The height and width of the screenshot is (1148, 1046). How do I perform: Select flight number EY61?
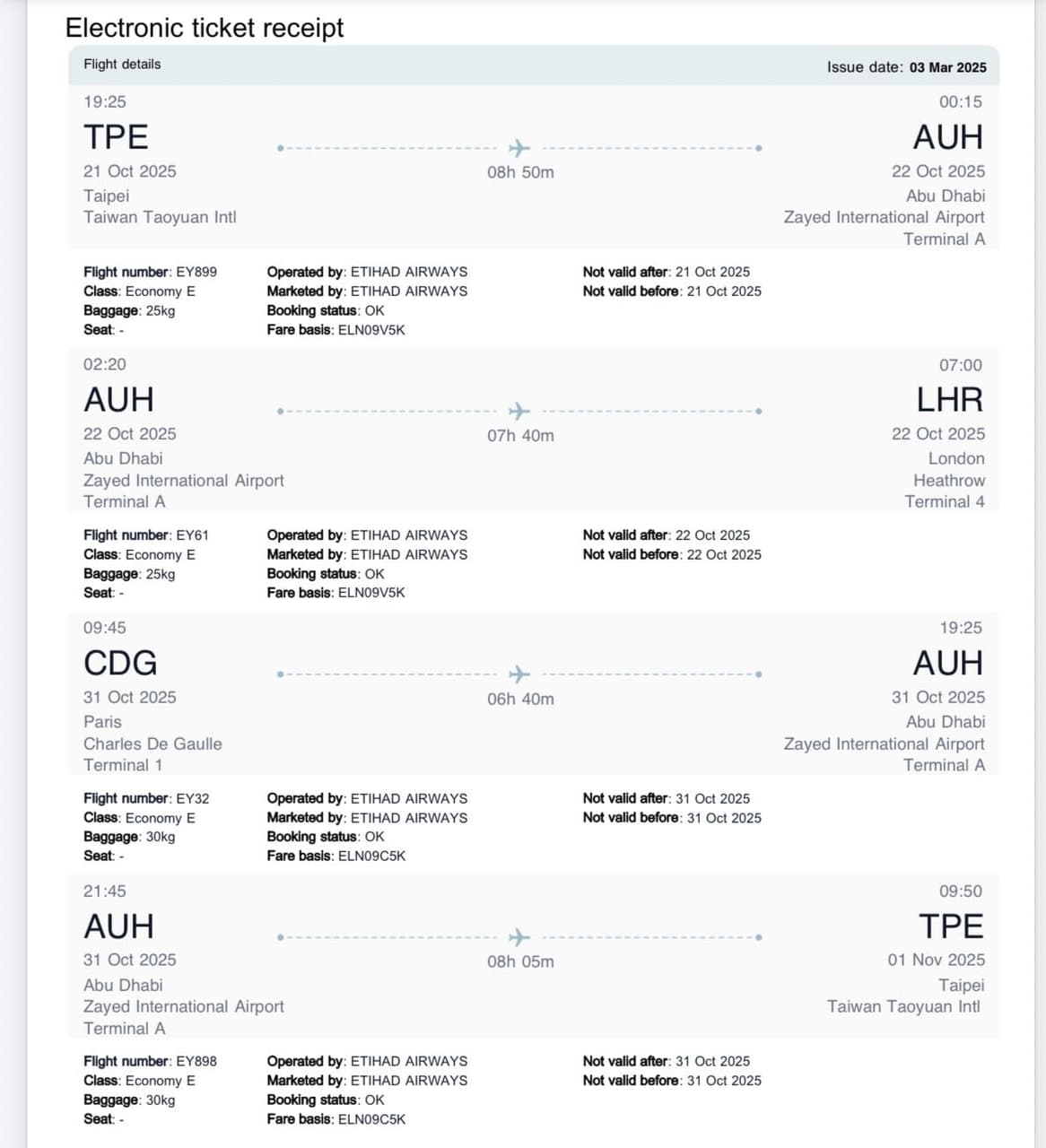point(192,535)
